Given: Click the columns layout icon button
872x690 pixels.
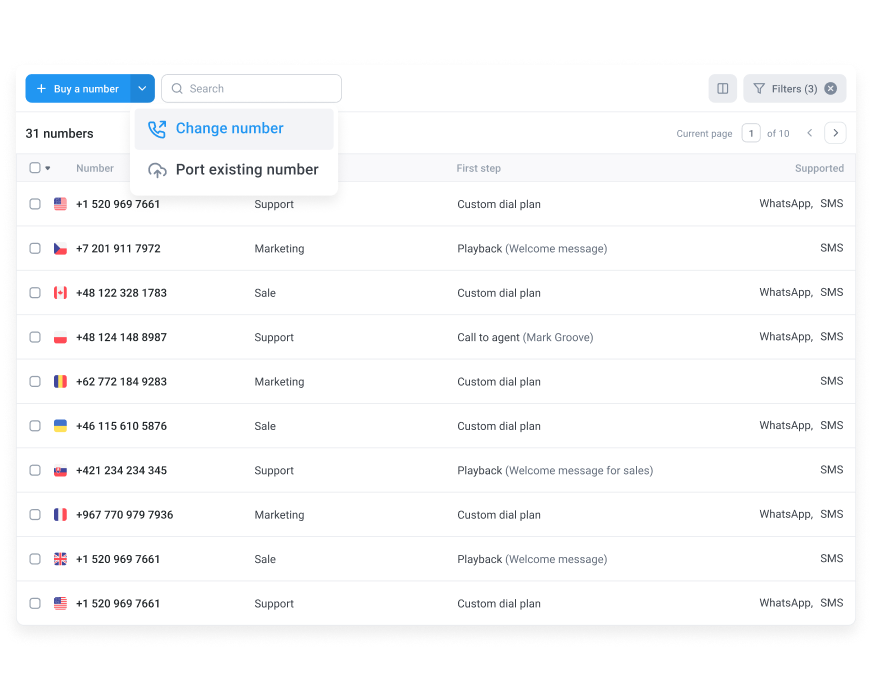Looking at the screenshot, I should point(722,89).
